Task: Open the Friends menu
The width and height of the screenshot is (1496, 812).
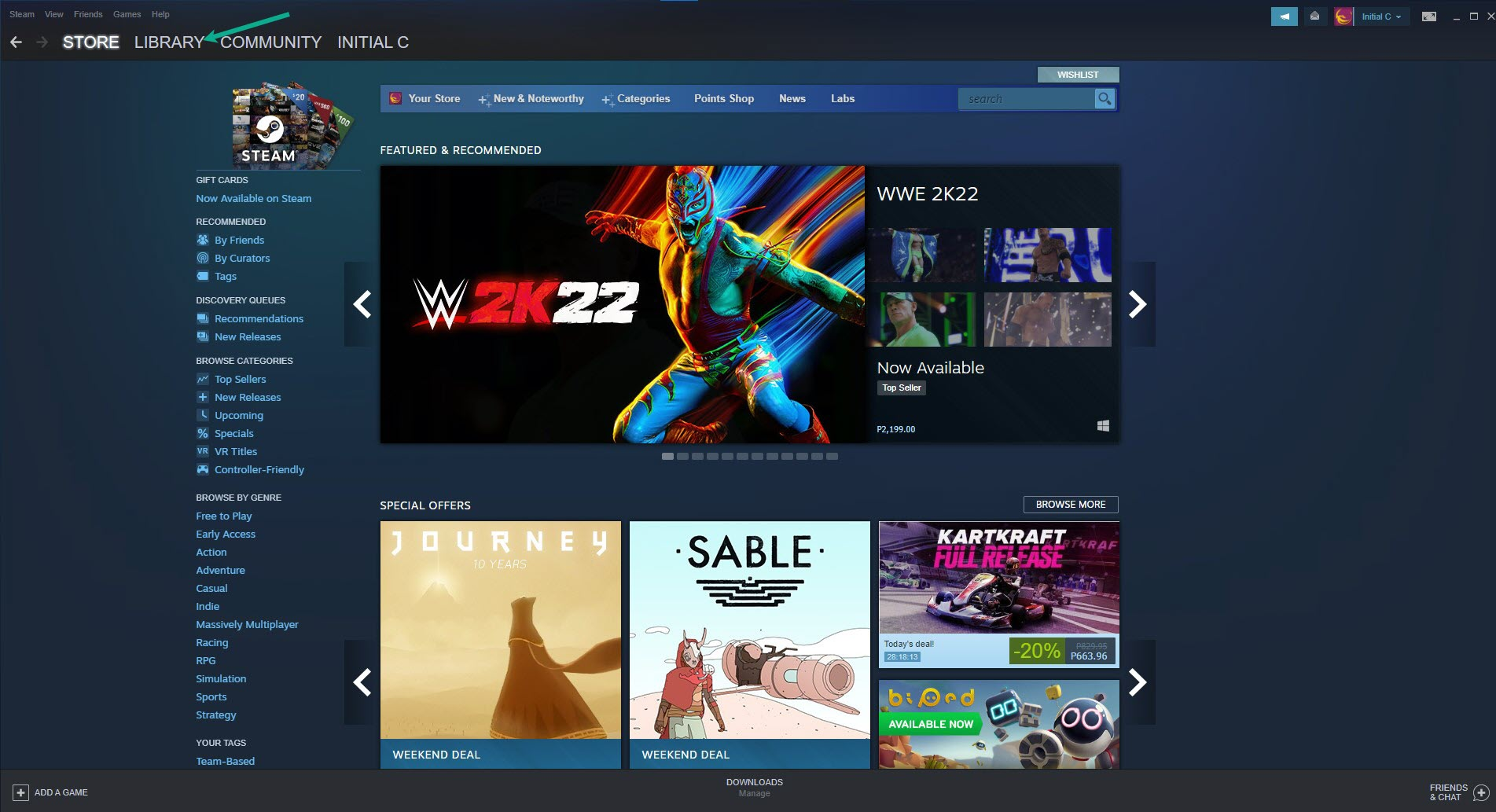Action: click(88, 14)
